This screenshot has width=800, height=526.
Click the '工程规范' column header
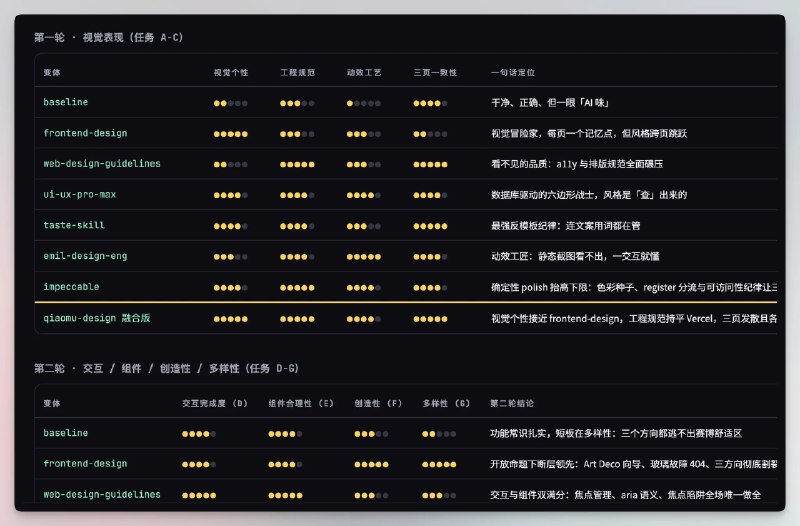pyautogui.click(x=297, y=72)
